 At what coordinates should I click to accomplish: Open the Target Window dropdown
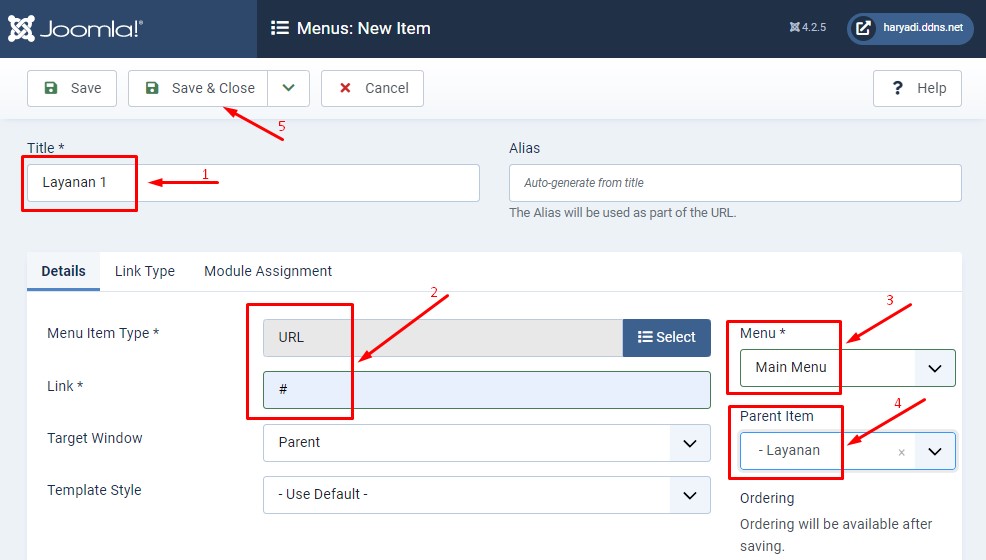[486, 442]
